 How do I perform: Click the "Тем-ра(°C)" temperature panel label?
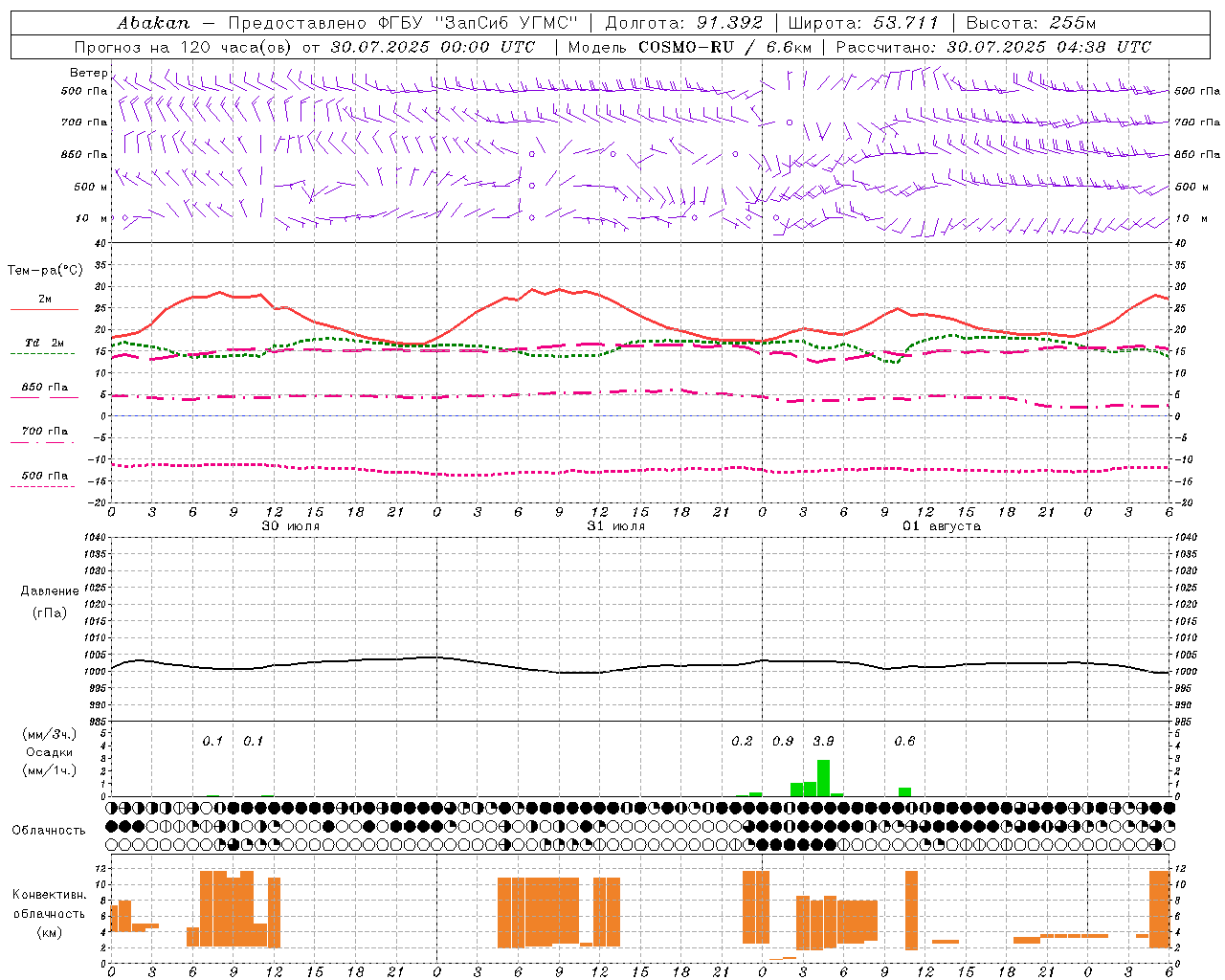coord(45,271)
